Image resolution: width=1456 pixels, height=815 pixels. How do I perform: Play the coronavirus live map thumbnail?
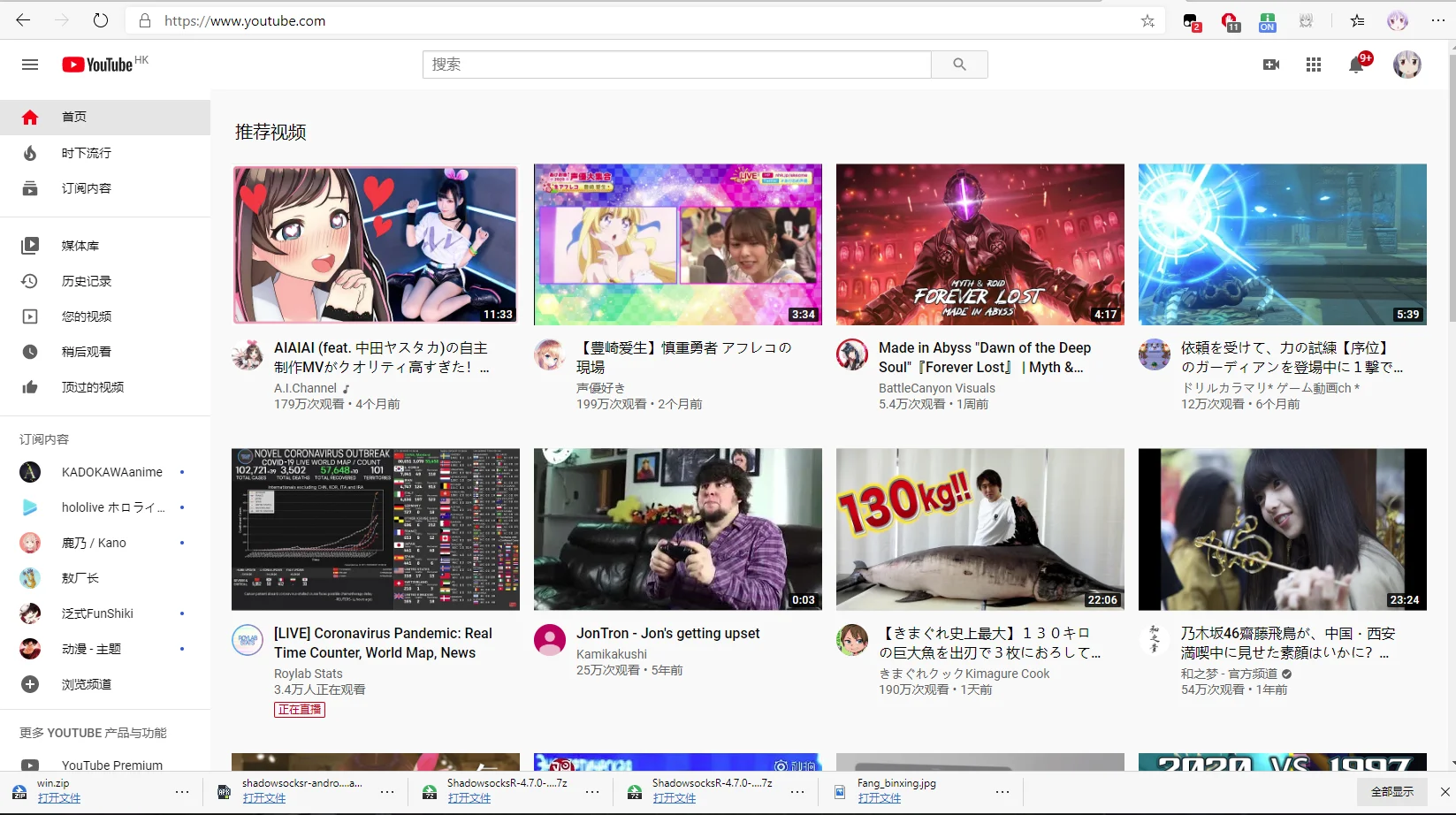[x=376, y=529]
